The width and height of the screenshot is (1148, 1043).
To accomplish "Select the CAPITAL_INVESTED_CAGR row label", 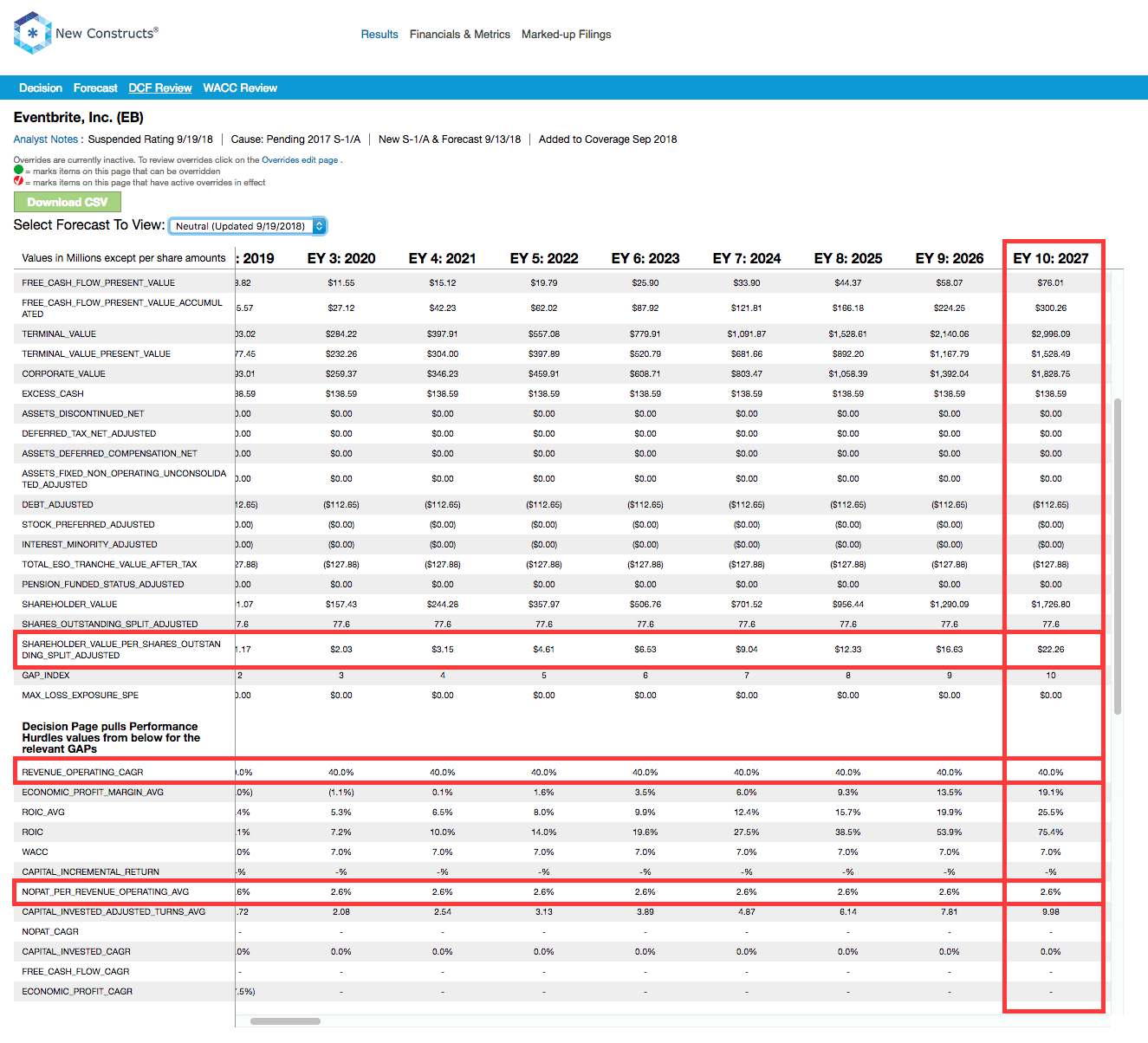I will pos(76,952).
